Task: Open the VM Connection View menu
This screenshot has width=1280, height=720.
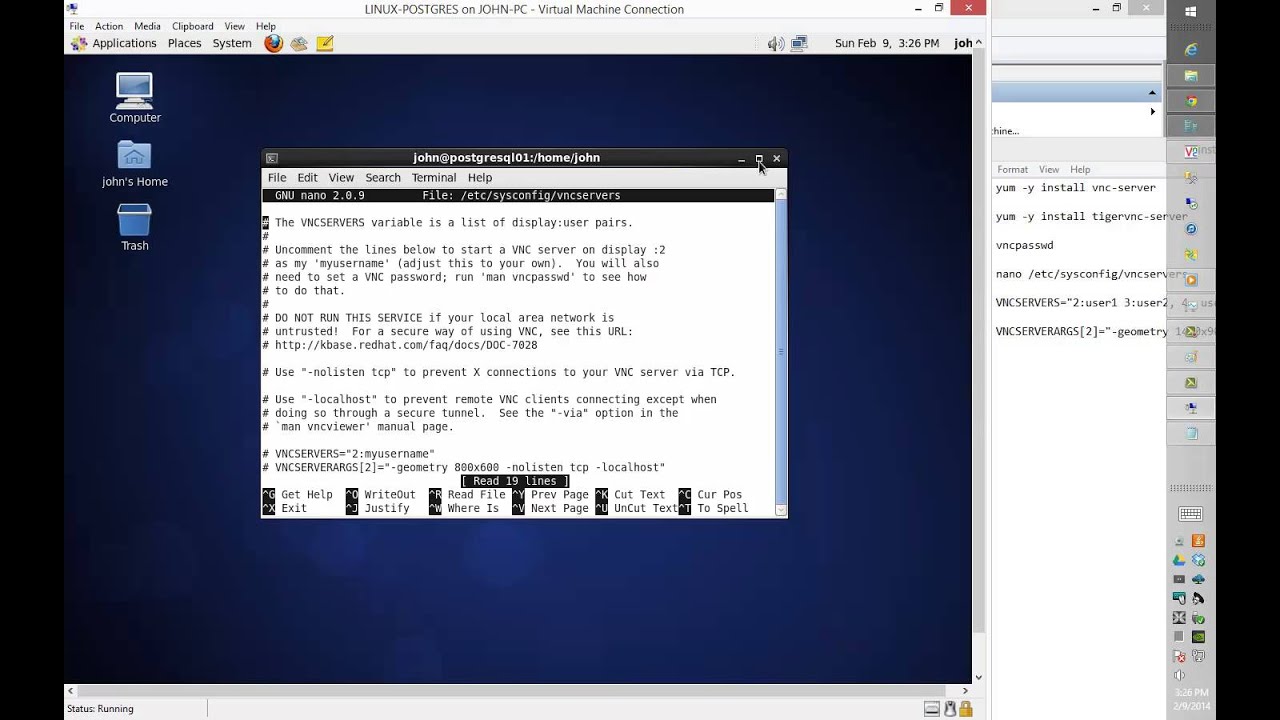Action: click(x=234, y=26)
